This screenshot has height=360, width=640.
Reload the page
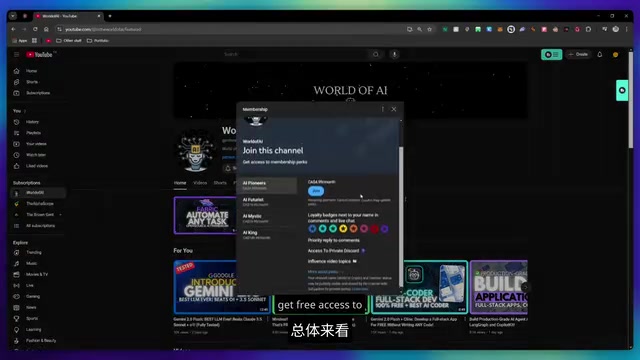click(x=35, y=29)
